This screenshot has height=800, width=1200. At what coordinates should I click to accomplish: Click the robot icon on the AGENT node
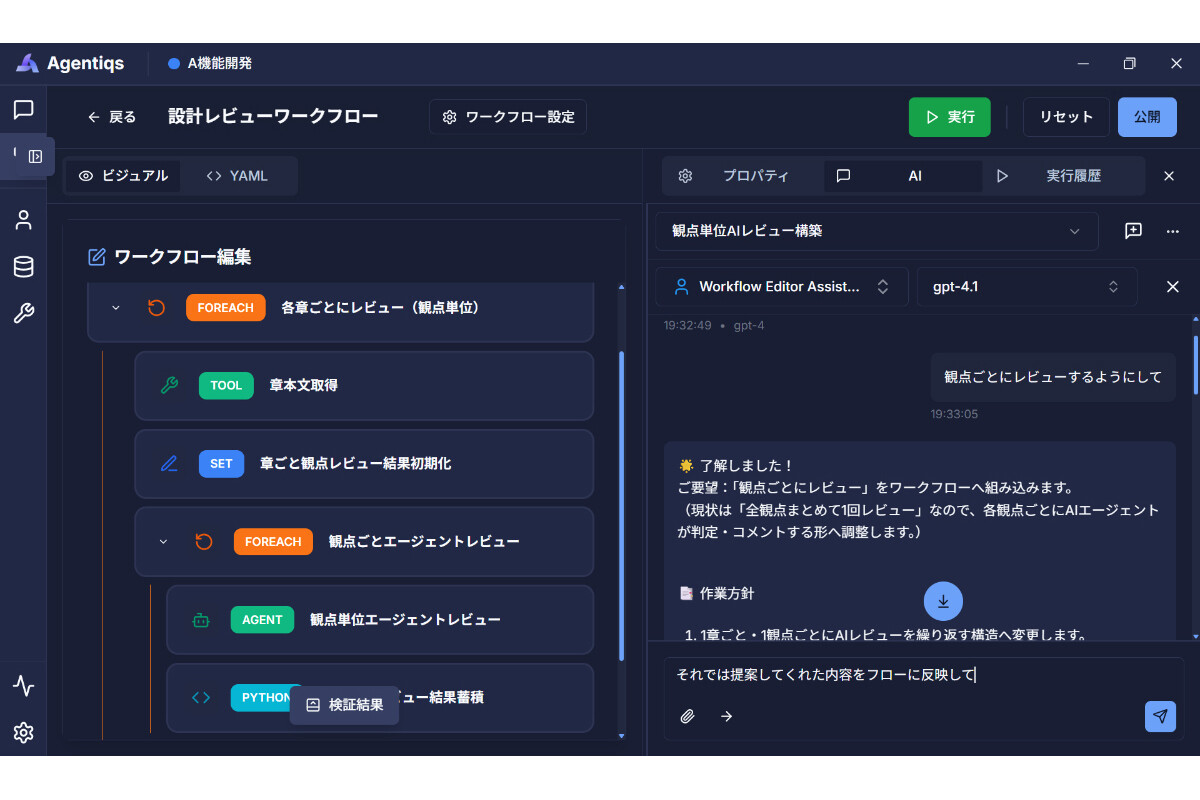(x=200, y=619)
